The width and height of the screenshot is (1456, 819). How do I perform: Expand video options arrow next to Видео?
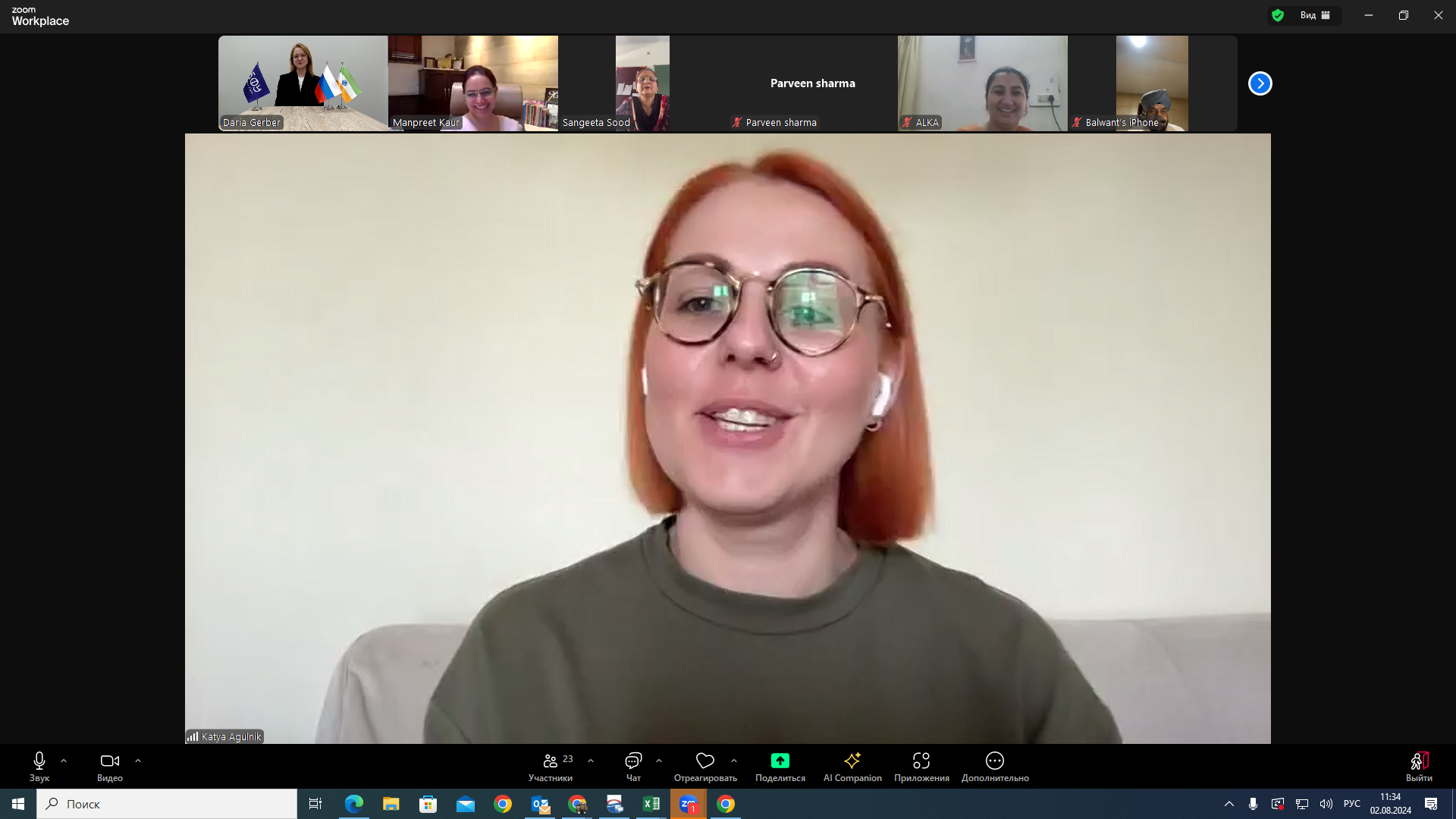point(138,761)
